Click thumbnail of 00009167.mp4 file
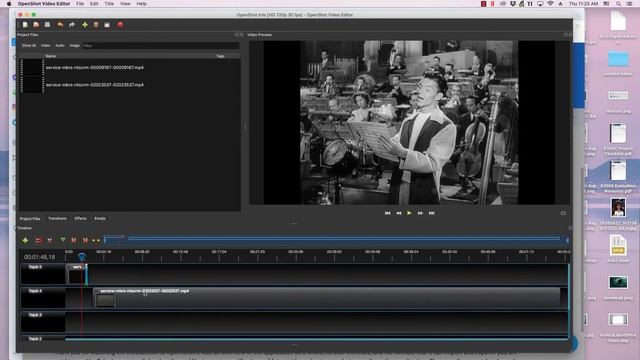Viewport: 640px width, 360px height. point(32,67)
